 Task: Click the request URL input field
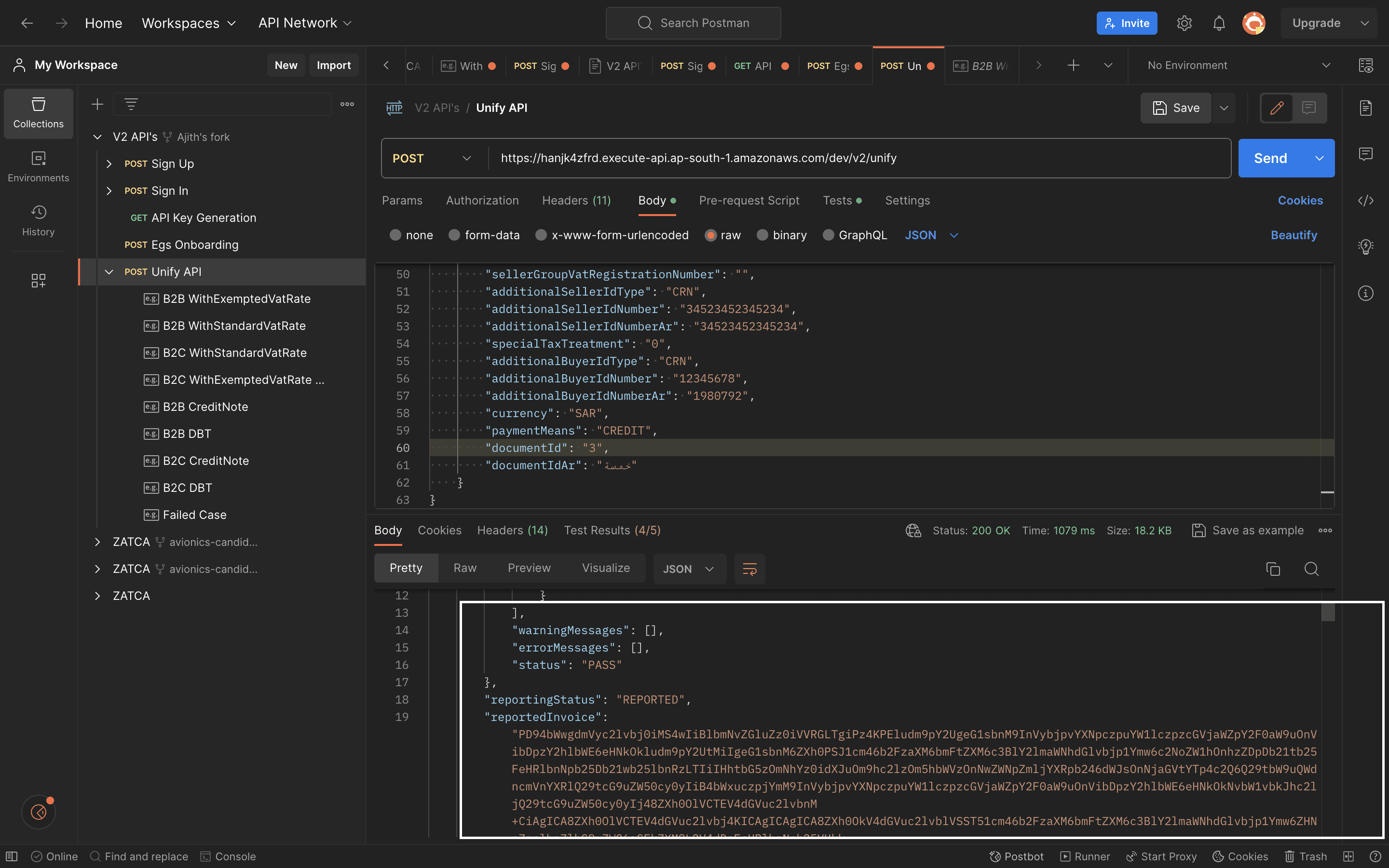coord(803,158)
